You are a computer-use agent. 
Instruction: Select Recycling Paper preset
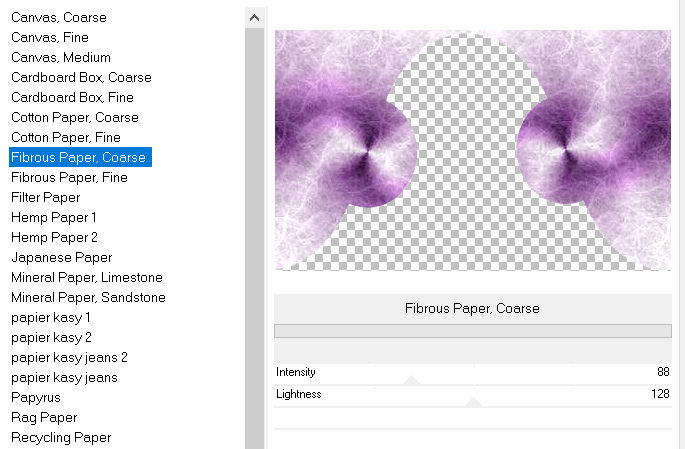point(60,437)
